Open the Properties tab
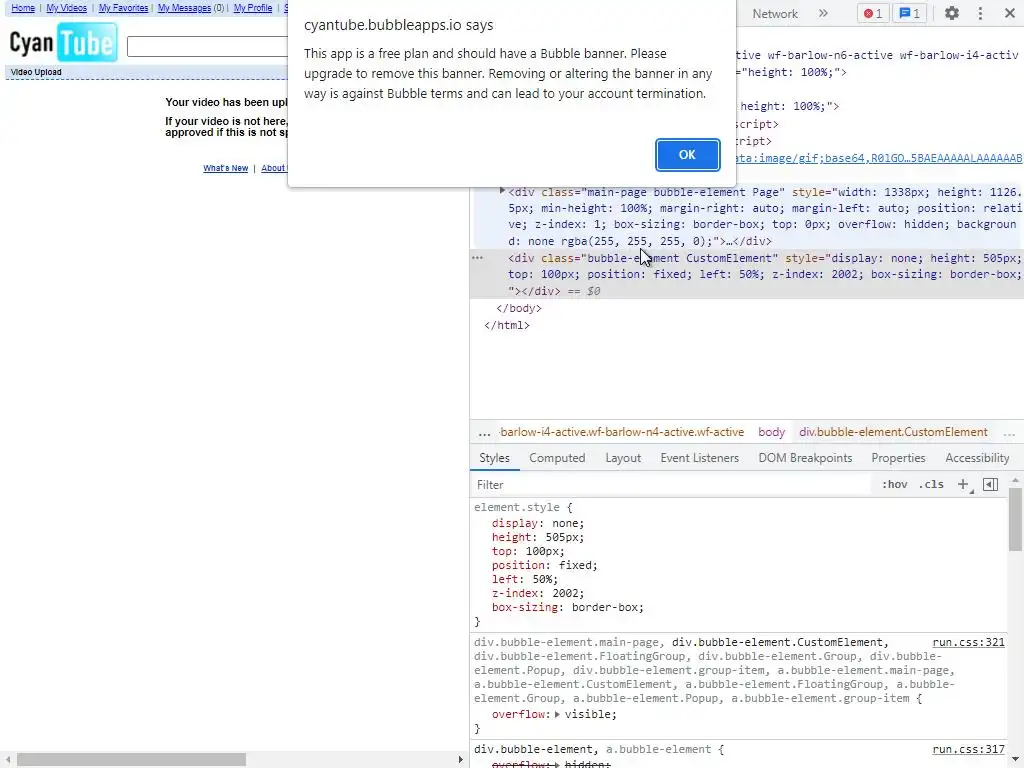The width and height of the screenshot is (1024, 768). pyautogui.click(x=898, y=458)
